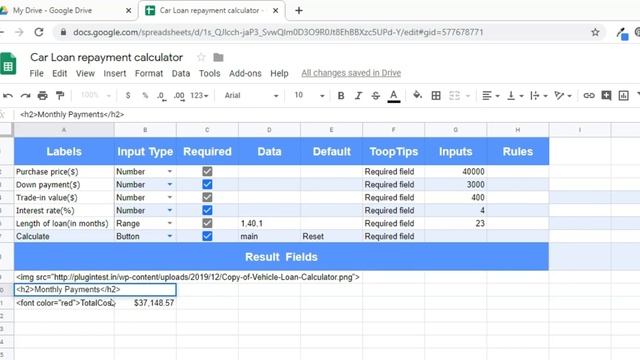Star the Car Loan repayment calculator document

pos(201,57)
